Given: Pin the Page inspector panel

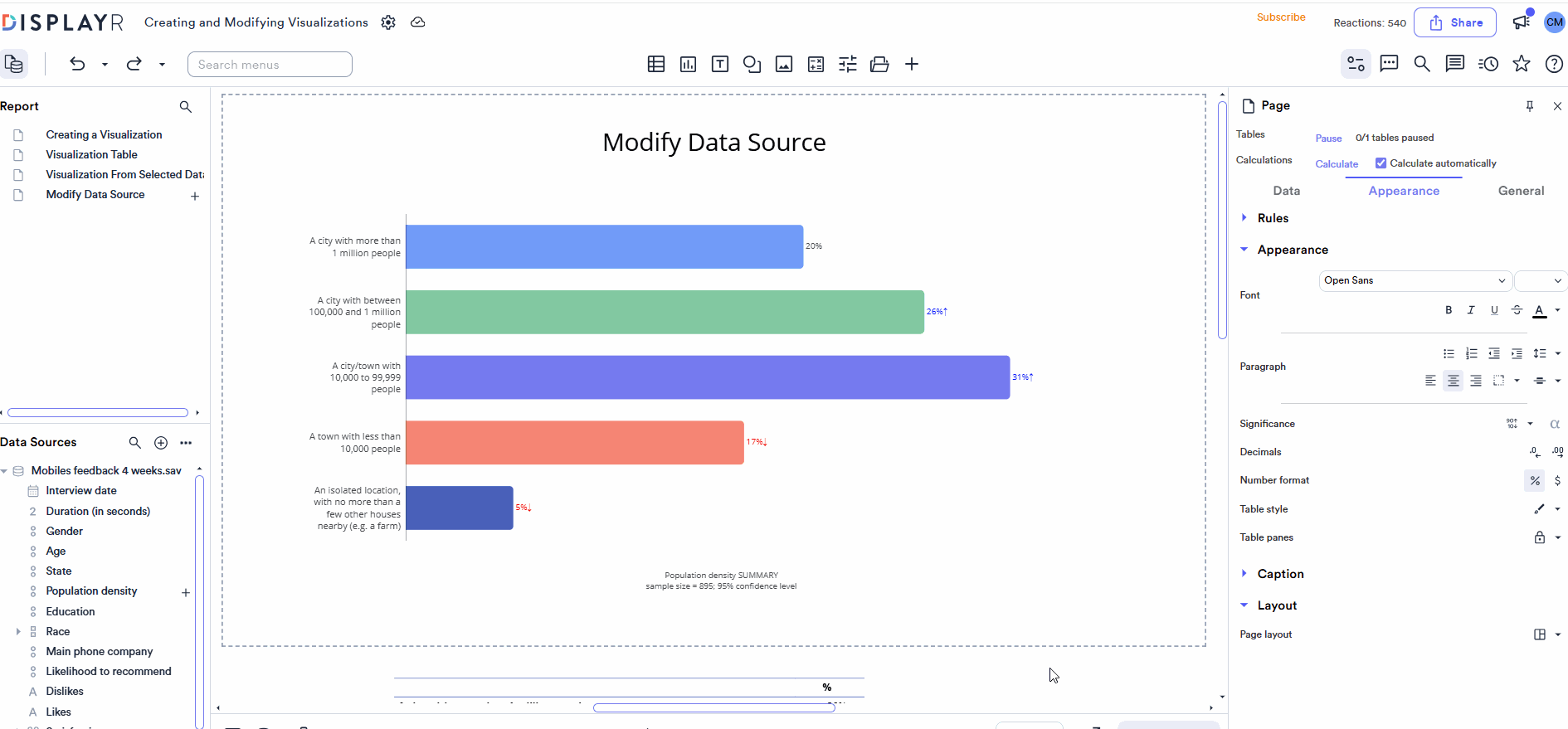Looking at the screenshot, I should (x=1530, y=106).
